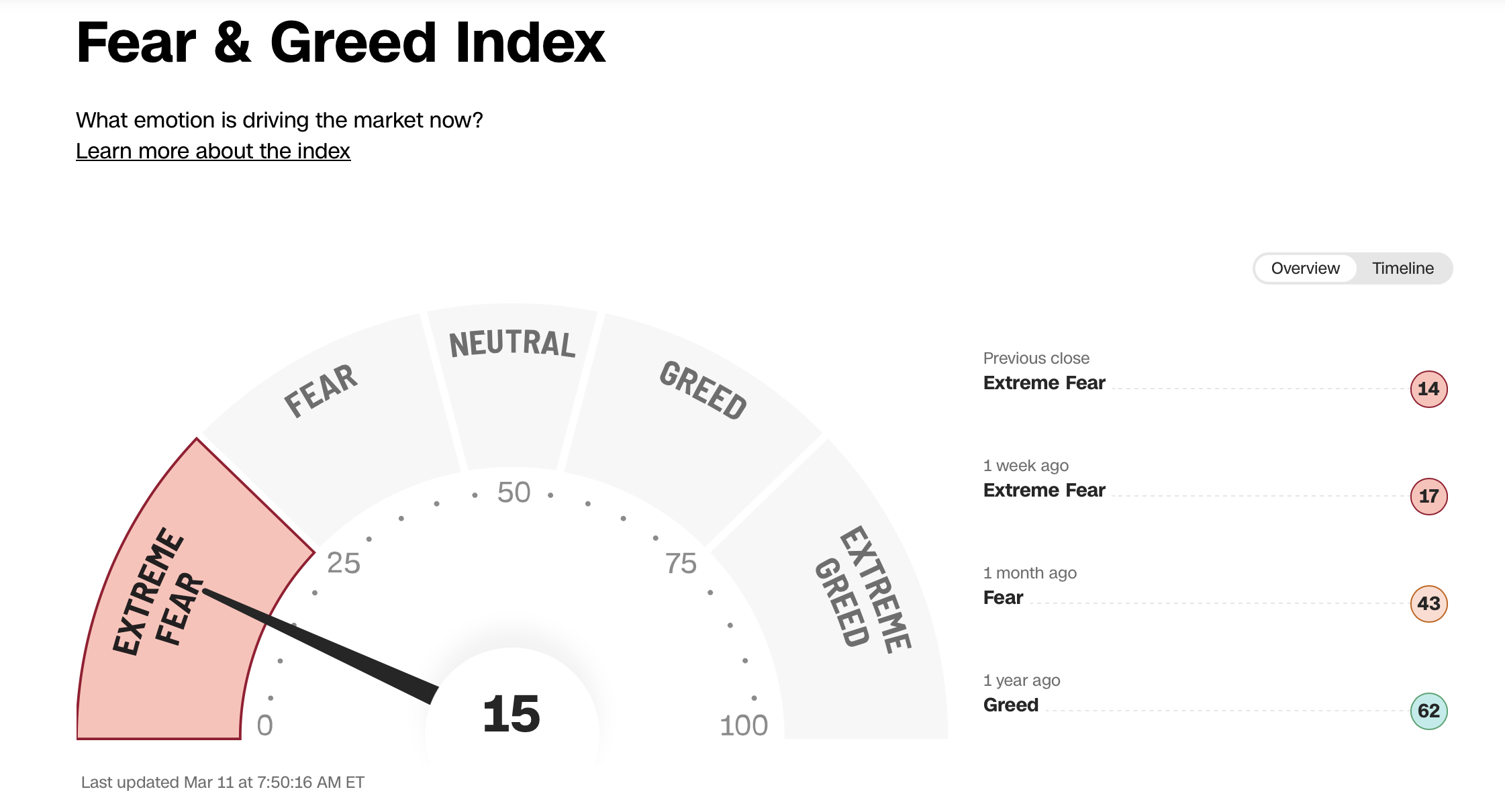Open Learn more about the index link
The height and width of the screenshot is (812, 1505).
(213, 151)
